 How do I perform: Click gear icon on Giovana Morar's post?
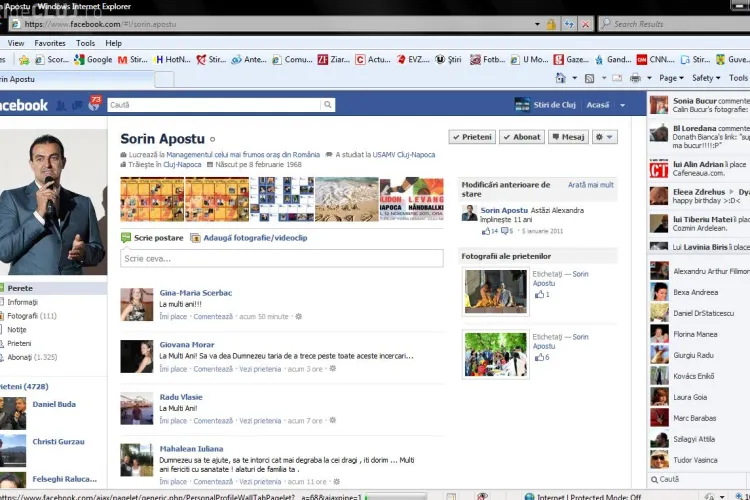tap(332, 368)
